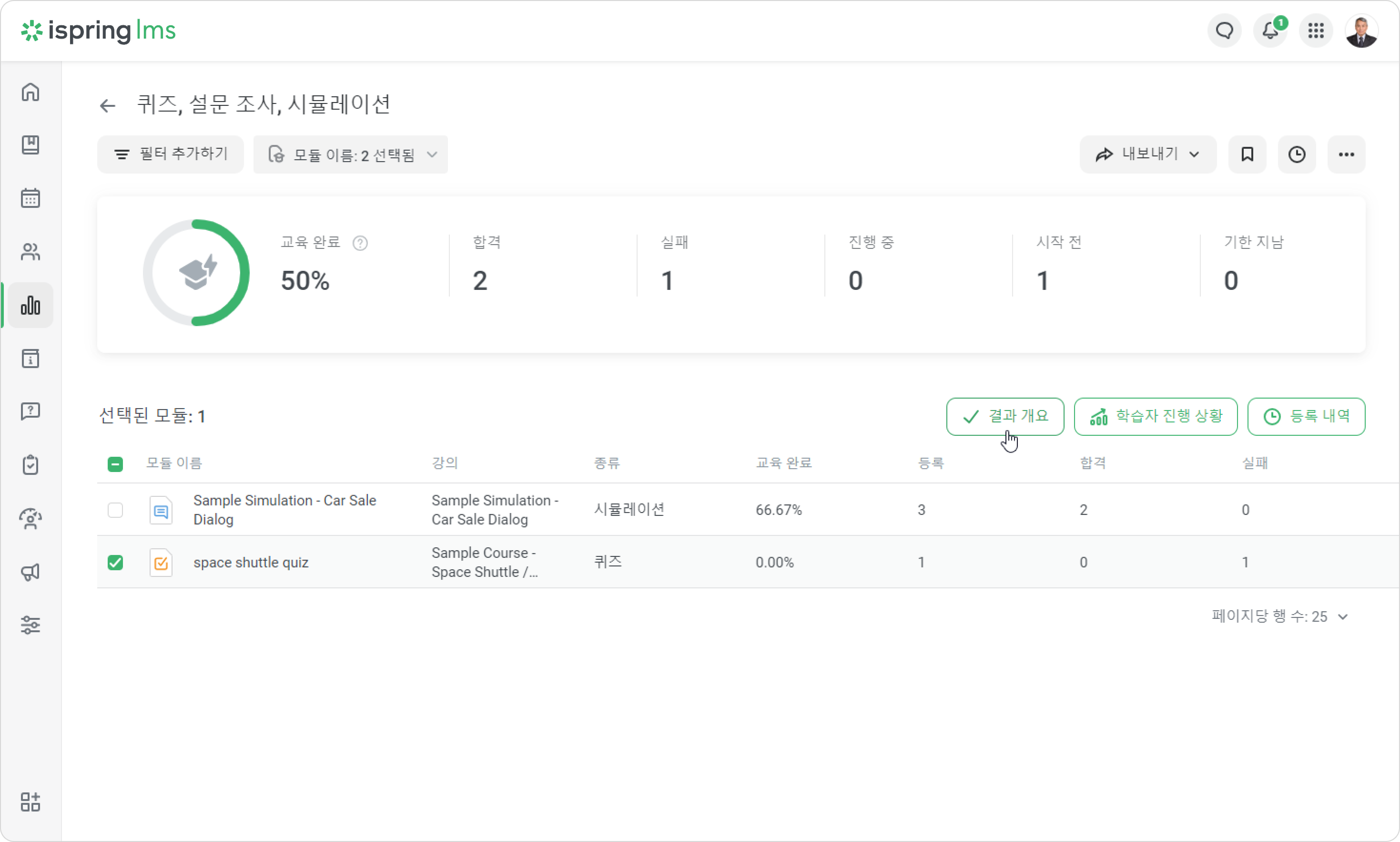Open the megaphone announcements sidebar icon

click(x=31, y=572)
